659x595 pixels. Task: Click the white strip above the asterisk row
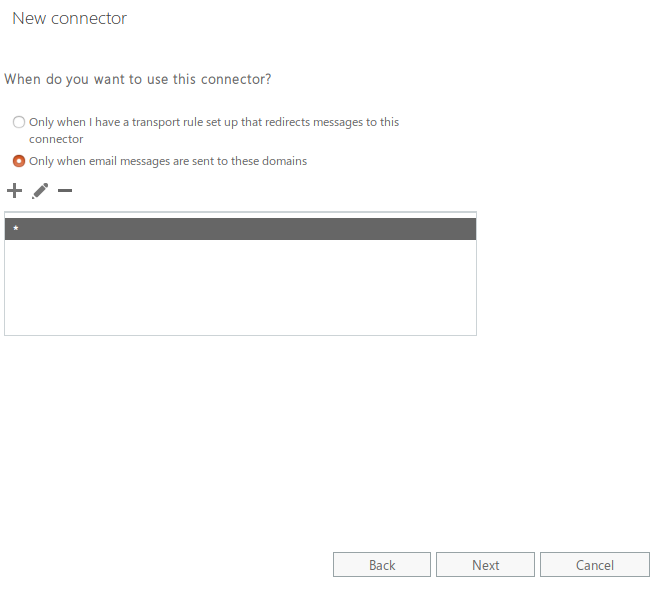tap(240, 215)
